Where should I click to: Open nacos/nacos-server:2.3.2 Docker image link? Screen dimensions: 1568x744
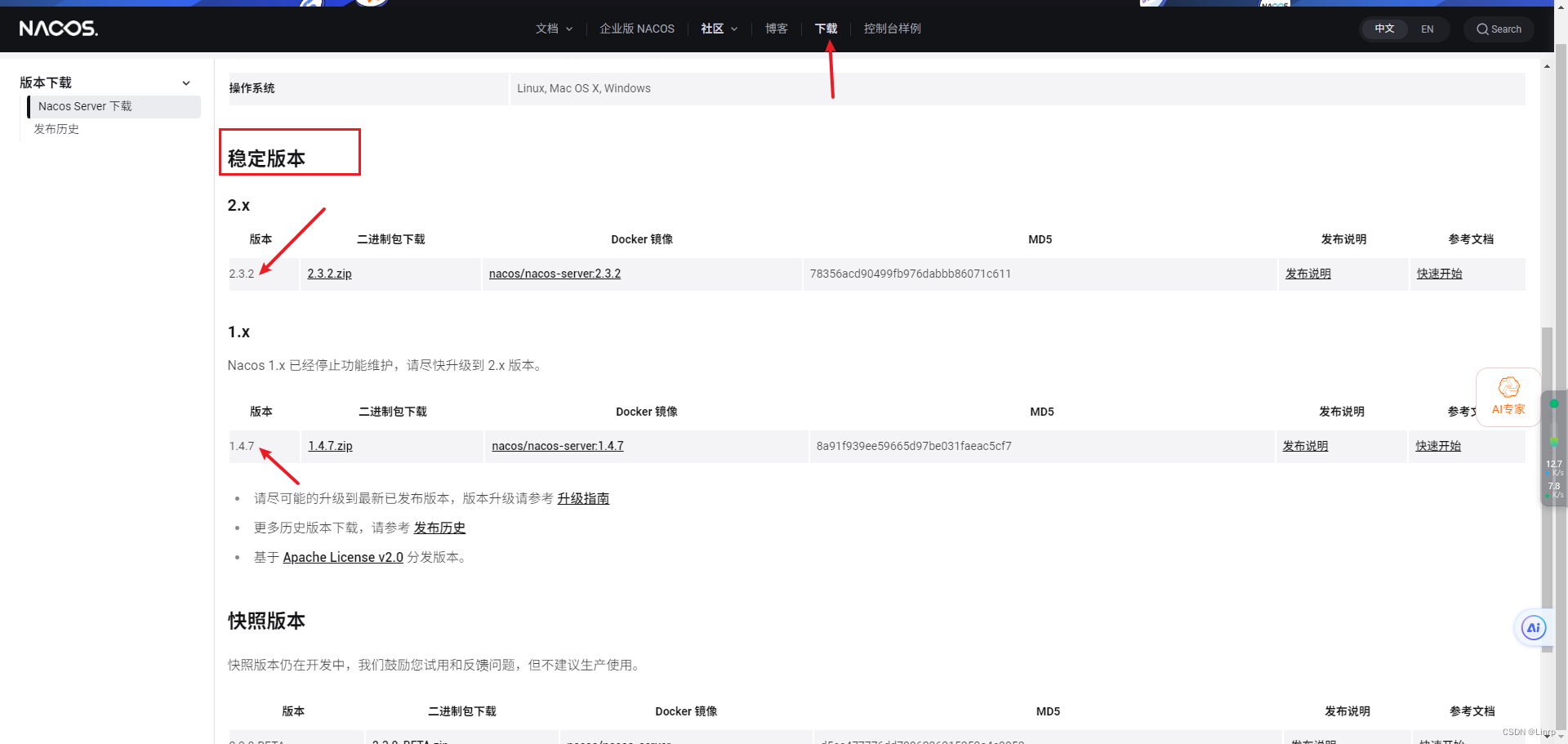coord(555,274)
